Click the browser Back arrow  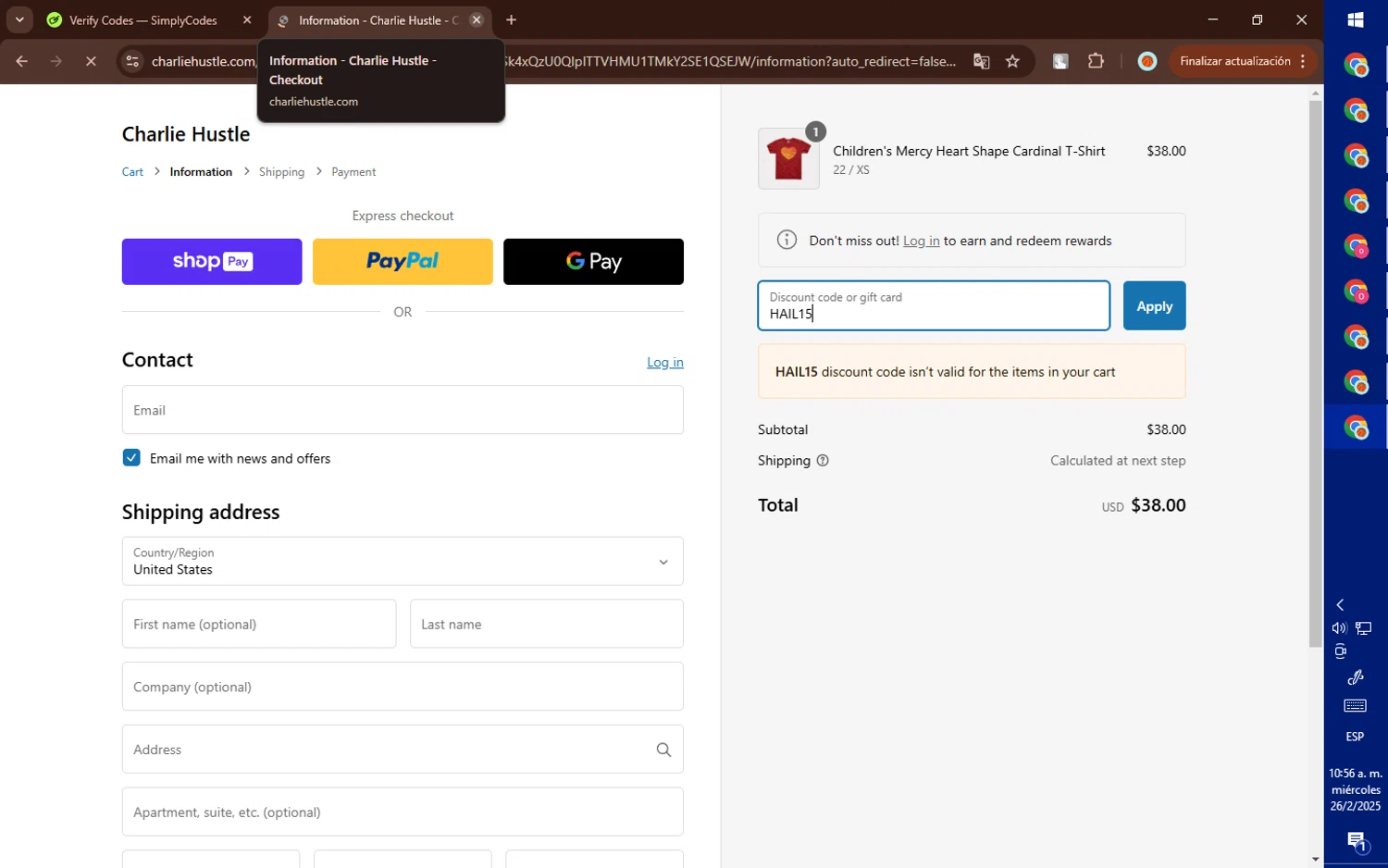(22, 62)
